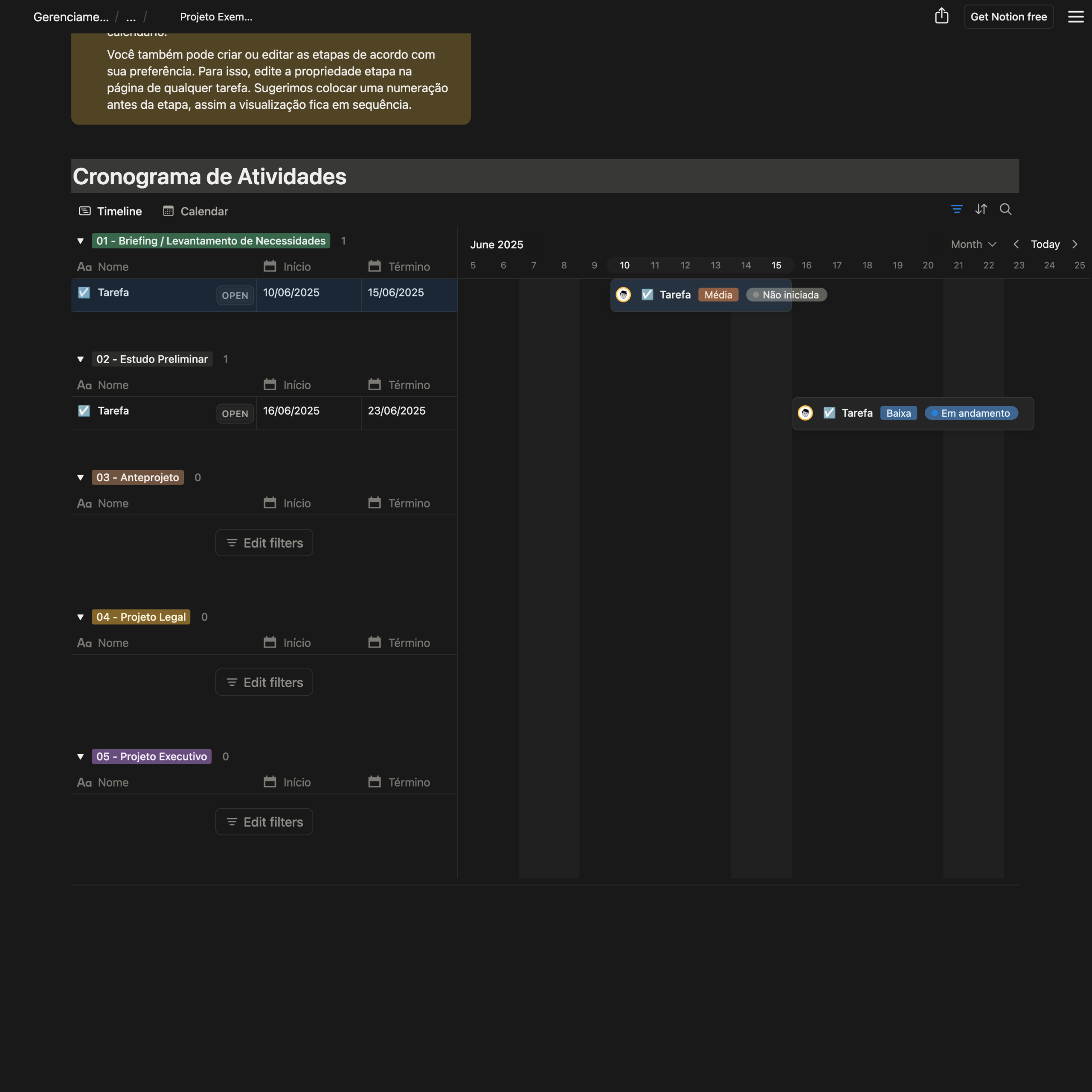Click the orange Média priority tag

[718, 294]
